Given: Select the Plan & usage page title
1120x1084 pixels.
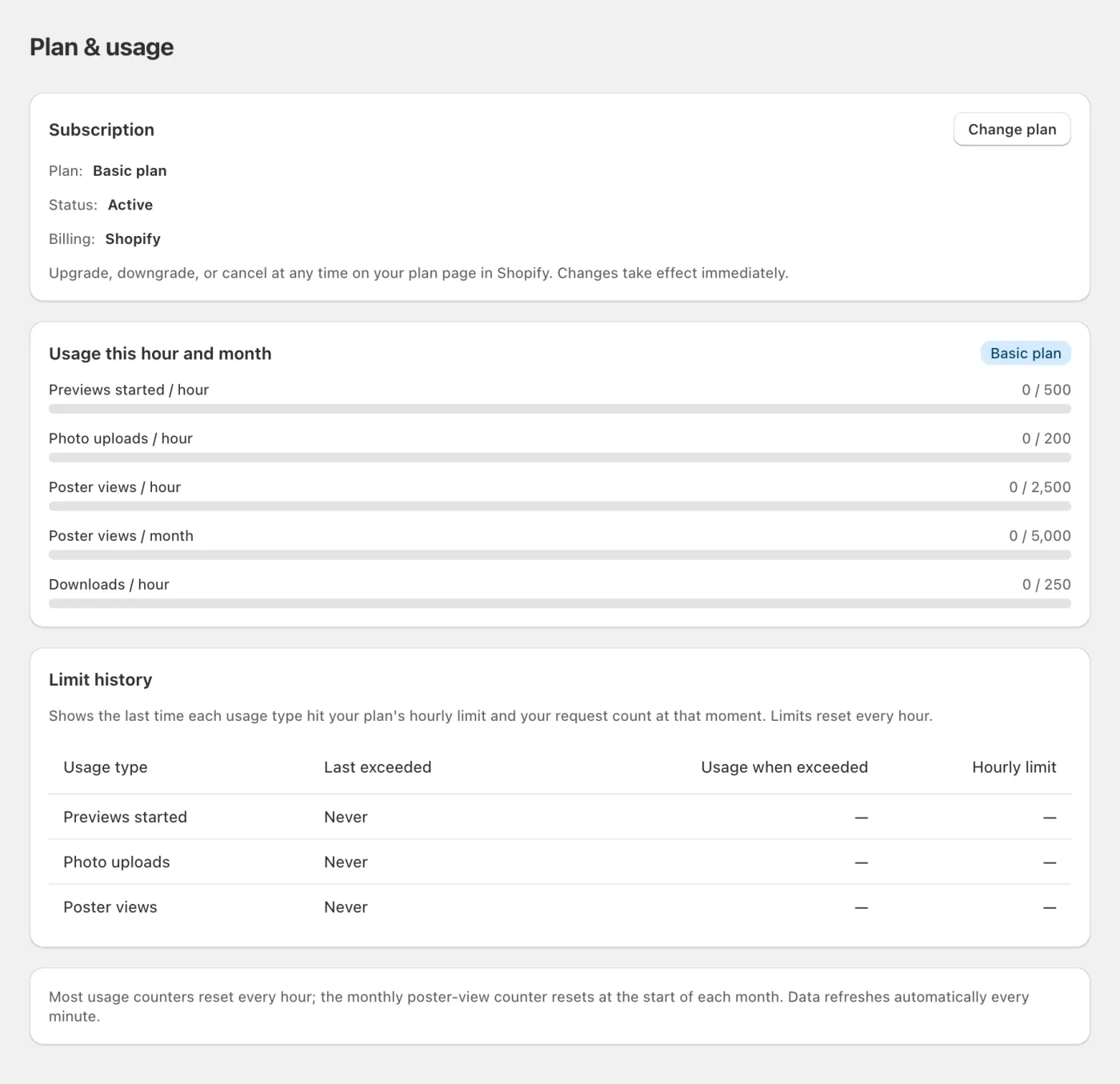Looking at the screenshot, I should [102, 47].
